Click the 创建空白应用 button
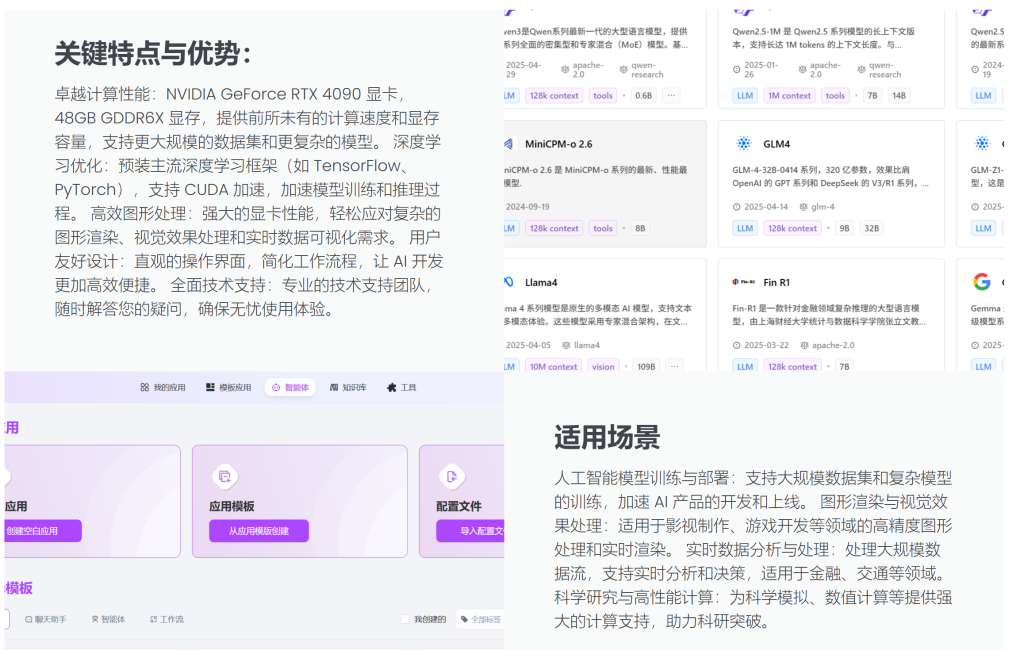 point(41,531)
